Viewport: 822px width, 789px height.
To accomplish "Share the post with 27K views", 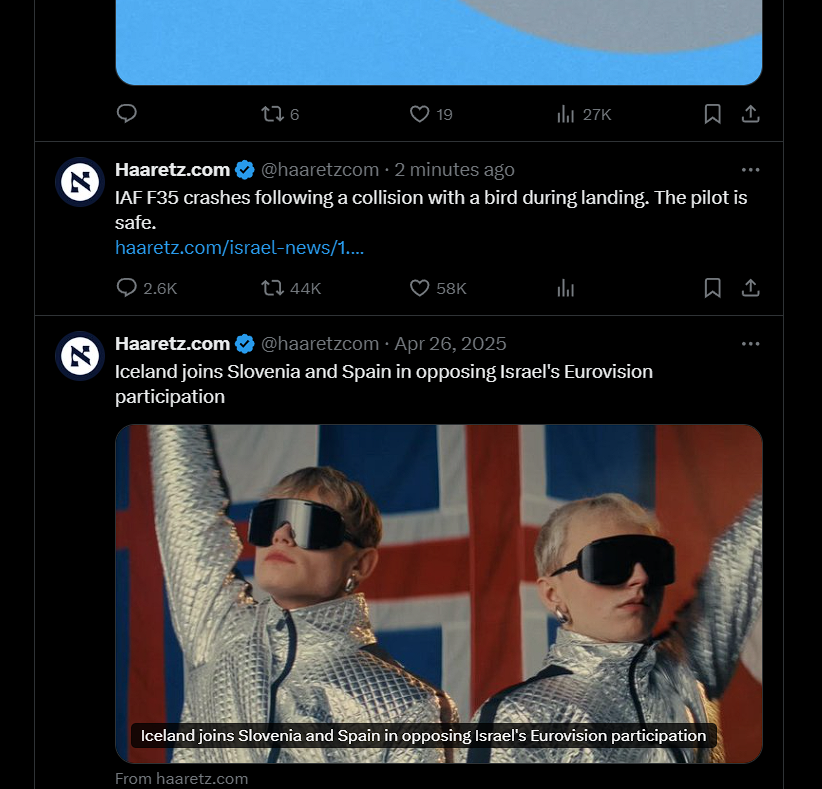I will (750, 114).
